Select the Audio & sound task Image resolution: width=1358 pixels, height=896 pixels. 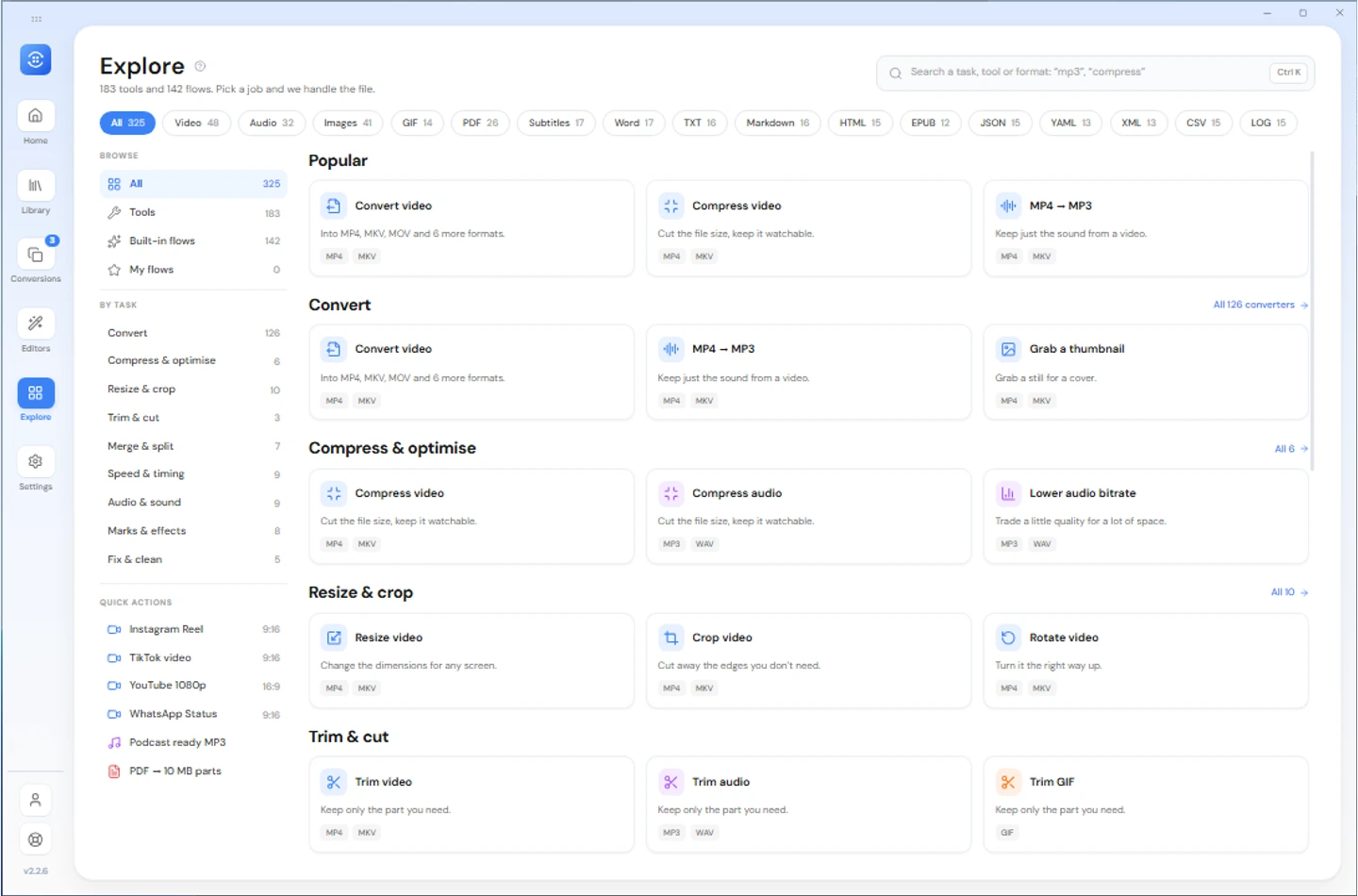[193, 503]
